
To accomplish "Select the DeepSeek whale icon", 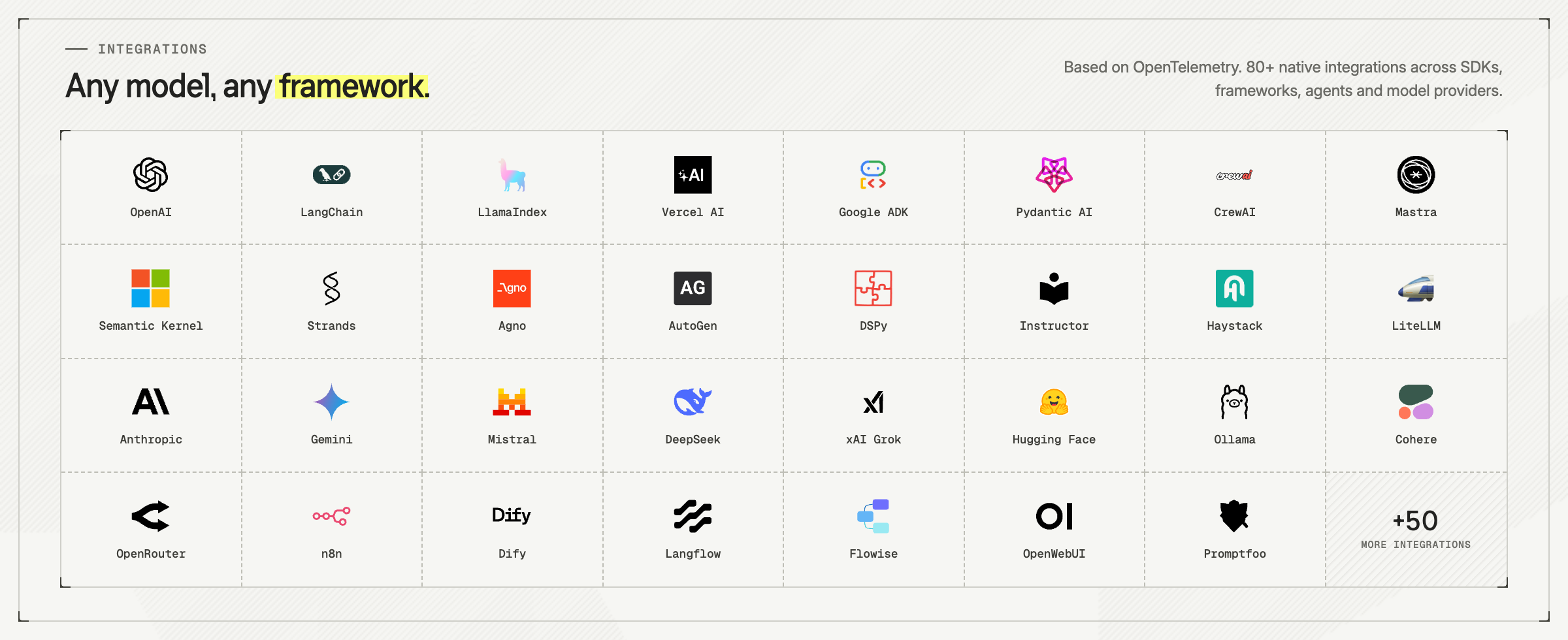I will [693, 402].
